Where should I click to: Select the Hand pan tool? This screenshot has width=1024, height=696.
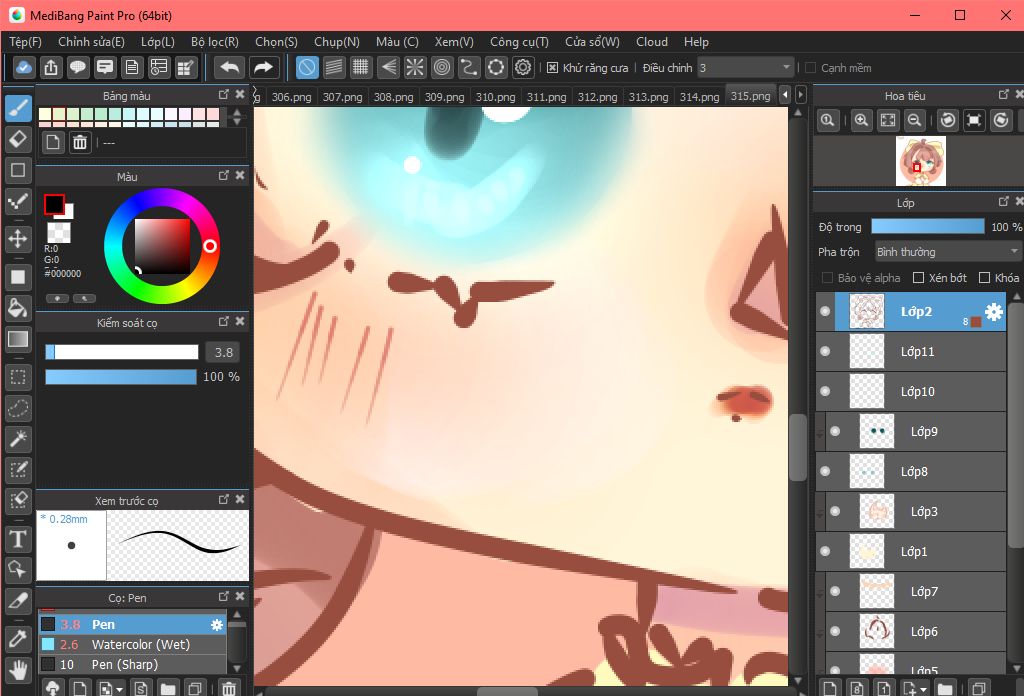[x=18, y=670]
